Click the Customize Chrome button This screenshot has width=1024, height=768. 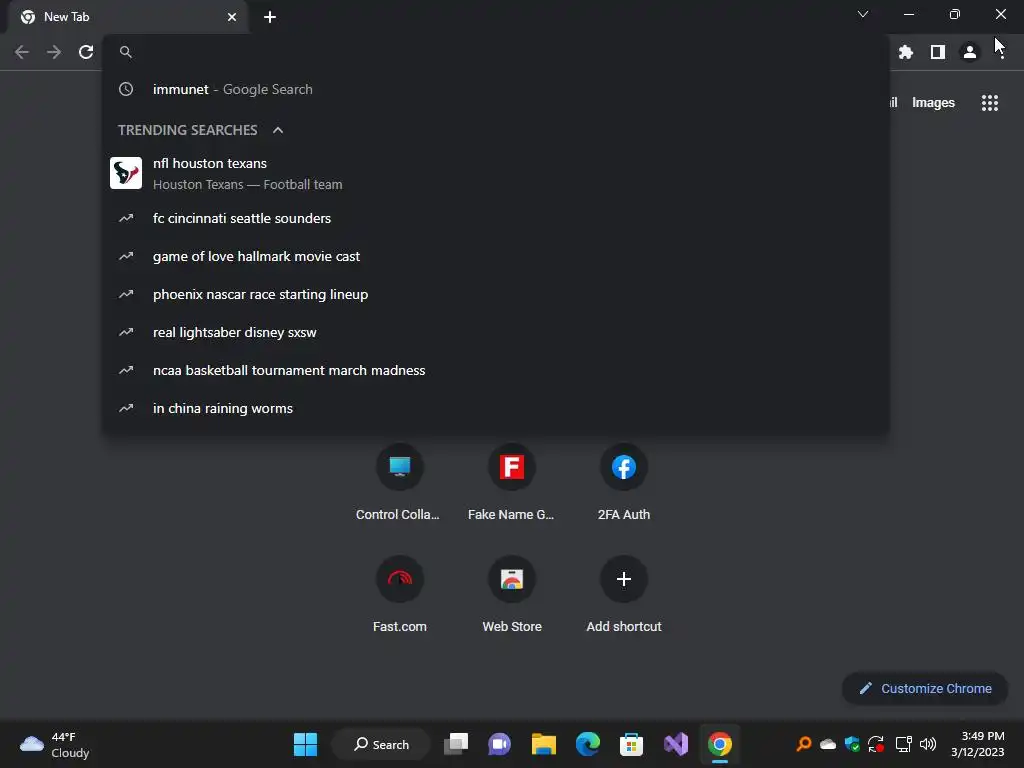tap(925, 688)
